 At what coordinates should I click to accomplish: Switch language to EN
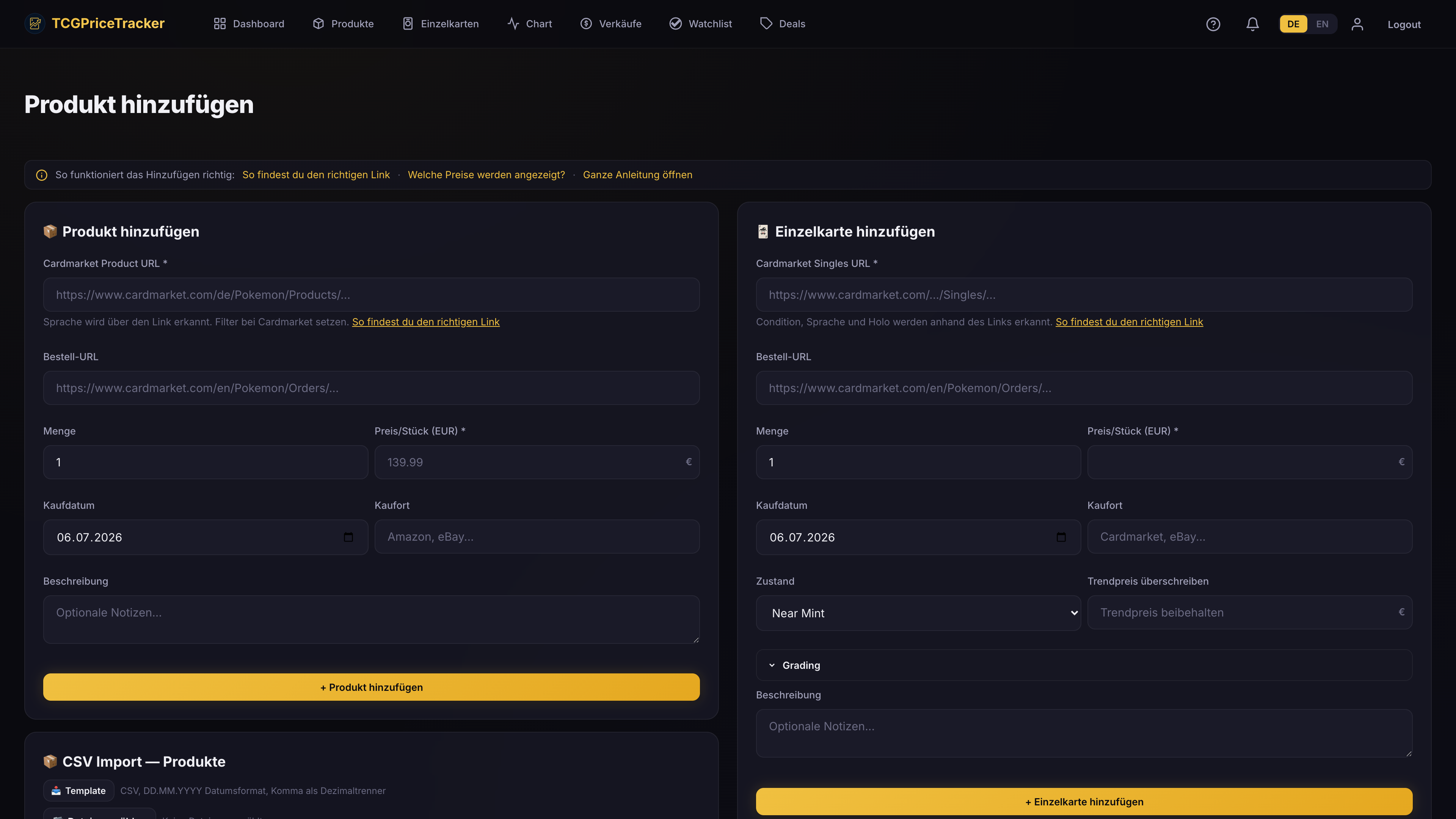coord(1322,24)
